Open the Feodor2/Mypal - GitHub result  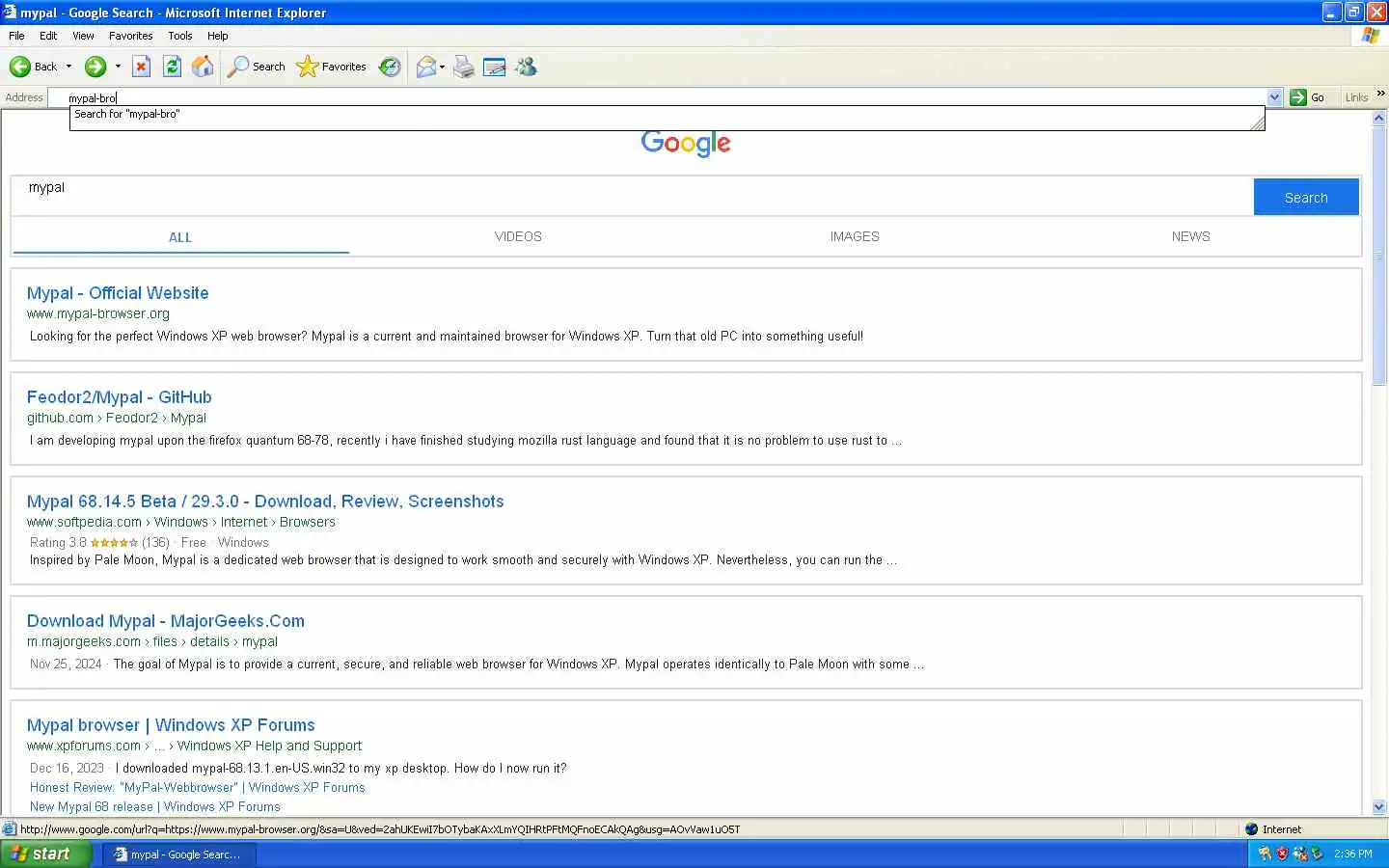[x=119, y=397]
